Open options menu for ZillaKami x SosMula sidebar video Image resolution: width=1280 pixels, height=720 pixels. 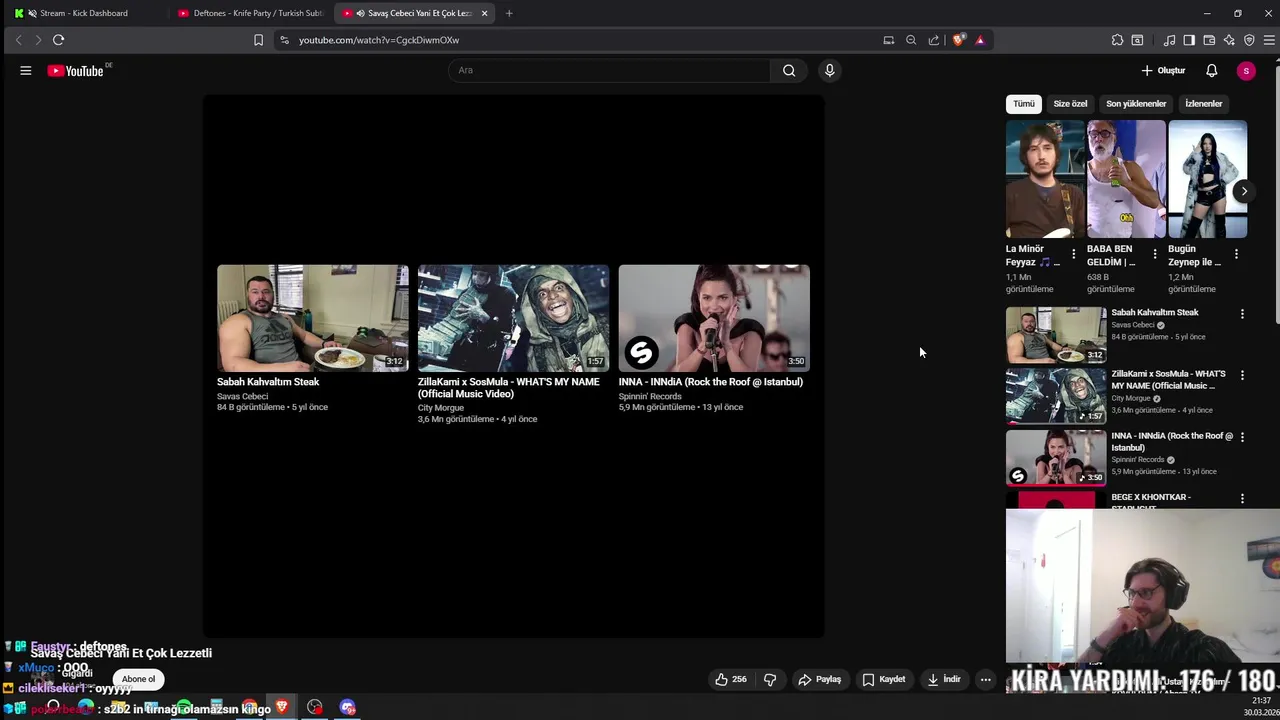pos(1242,376)
